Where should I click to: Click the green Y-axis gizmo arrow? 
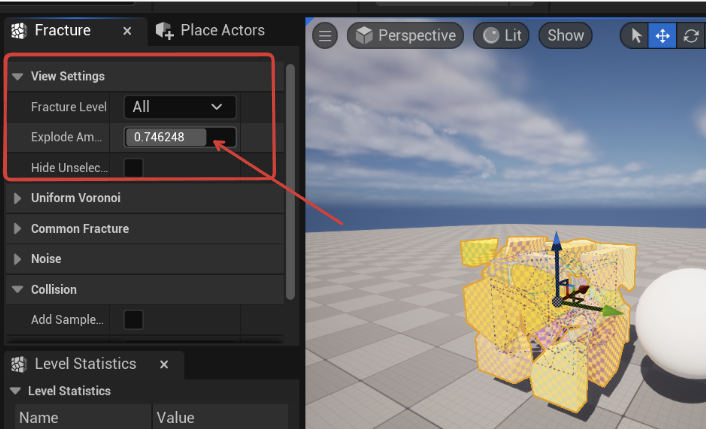coord(612,311)
